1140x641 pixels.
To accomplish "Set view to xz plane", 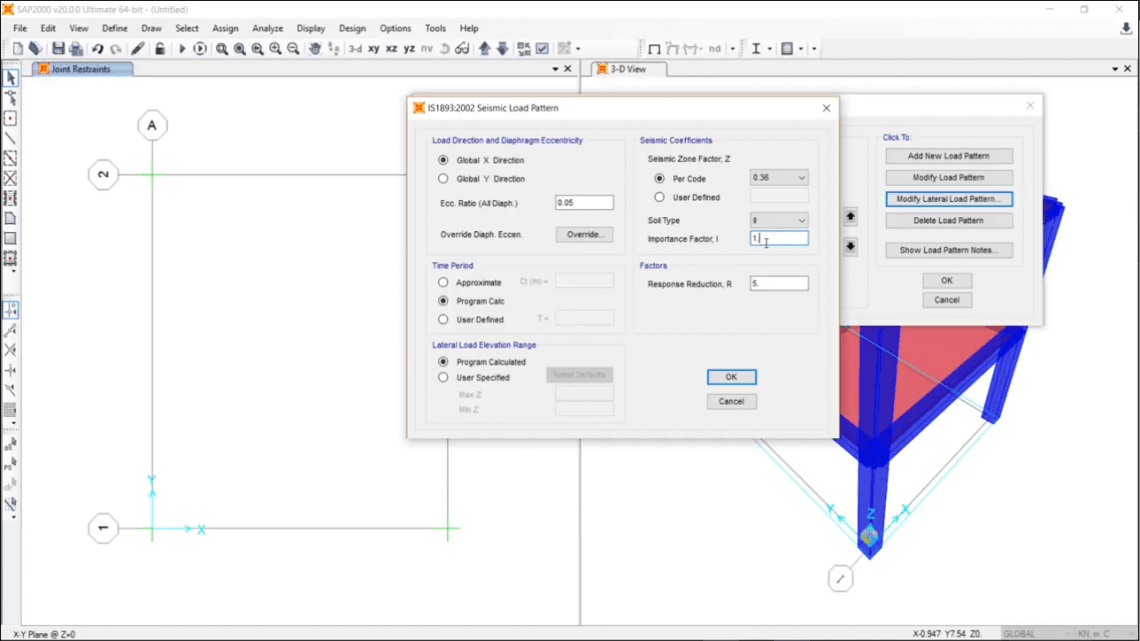I will pos(392,49).
